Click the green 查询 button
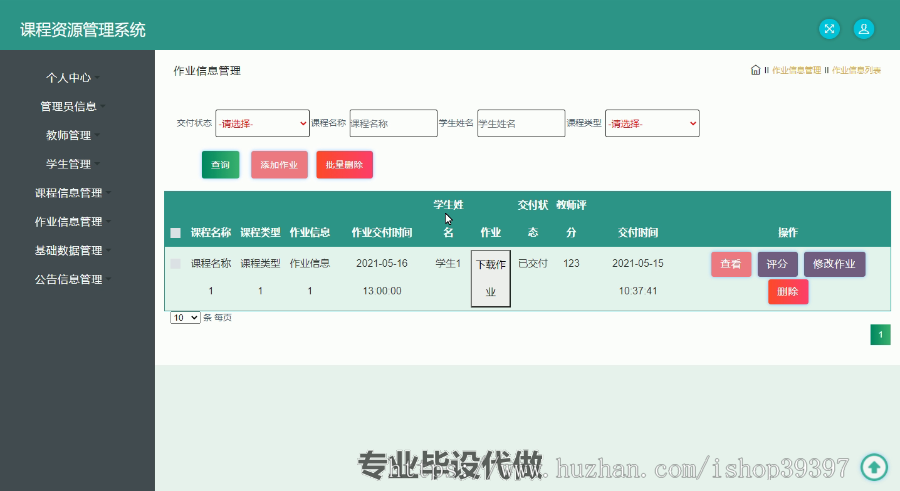900x491 pixels. 220,165
